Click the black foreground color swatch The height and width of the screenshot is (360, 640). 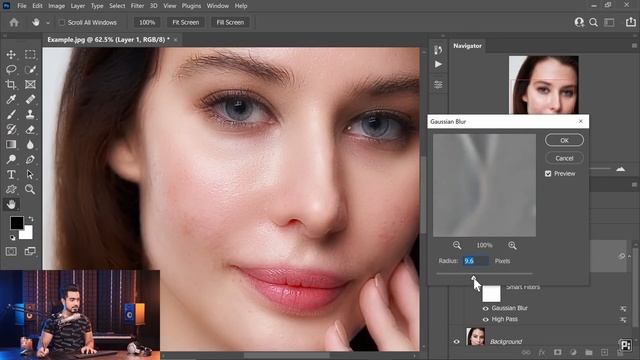[x=16, y=222]
